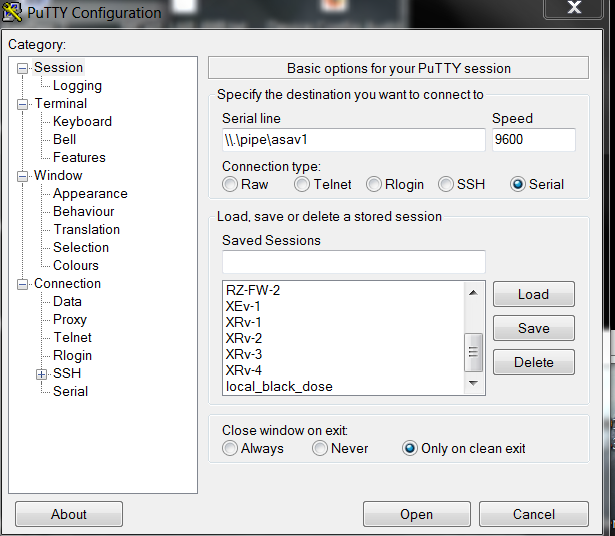The width and height of the screenshot is (615, 536).
Task: Expand the SSH tree node
Action: pyautogui.click(x=41, y=374)
